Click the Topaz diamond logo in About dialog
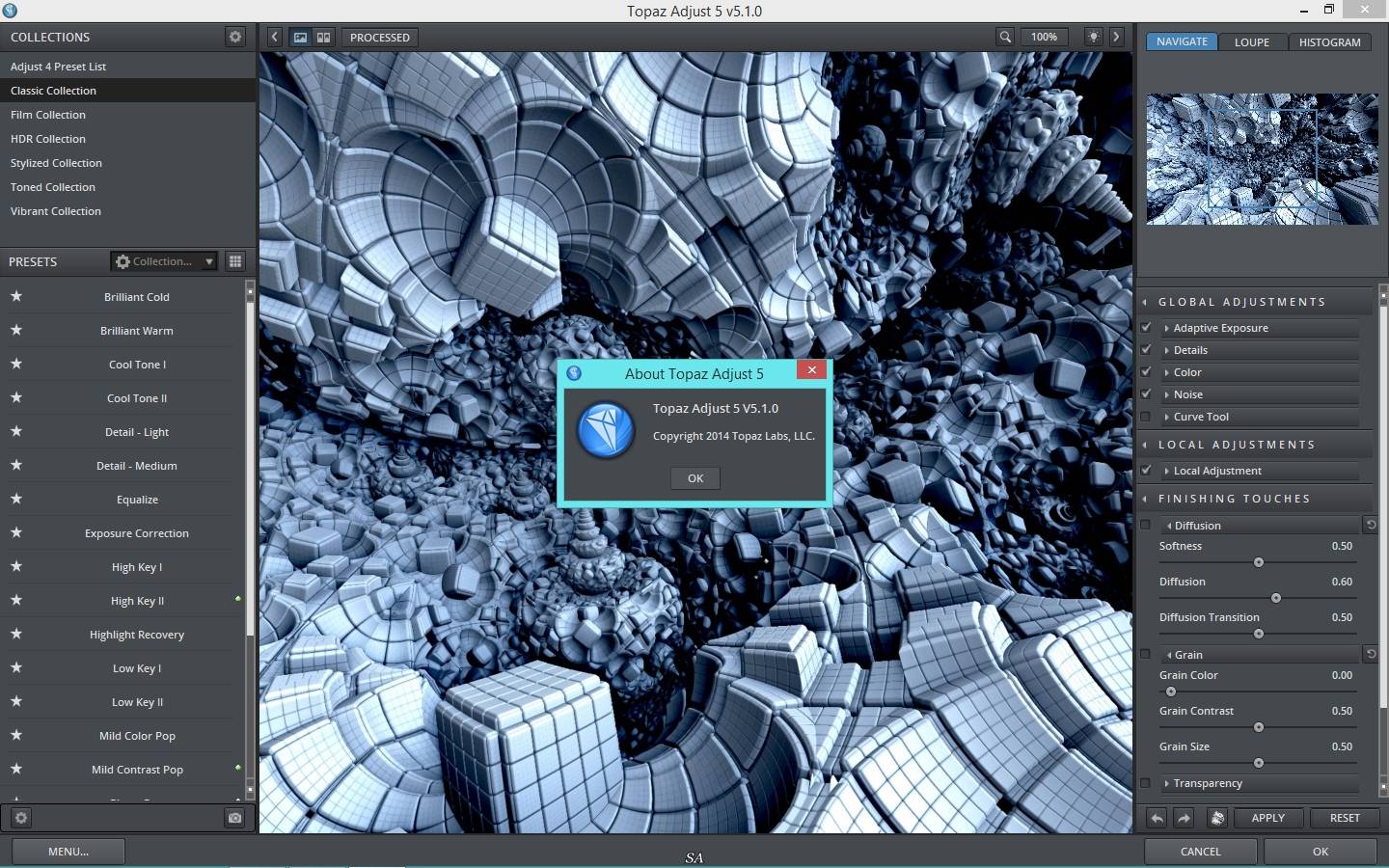1389x868 pixels. pyautogui.click(x=605, y=430)
